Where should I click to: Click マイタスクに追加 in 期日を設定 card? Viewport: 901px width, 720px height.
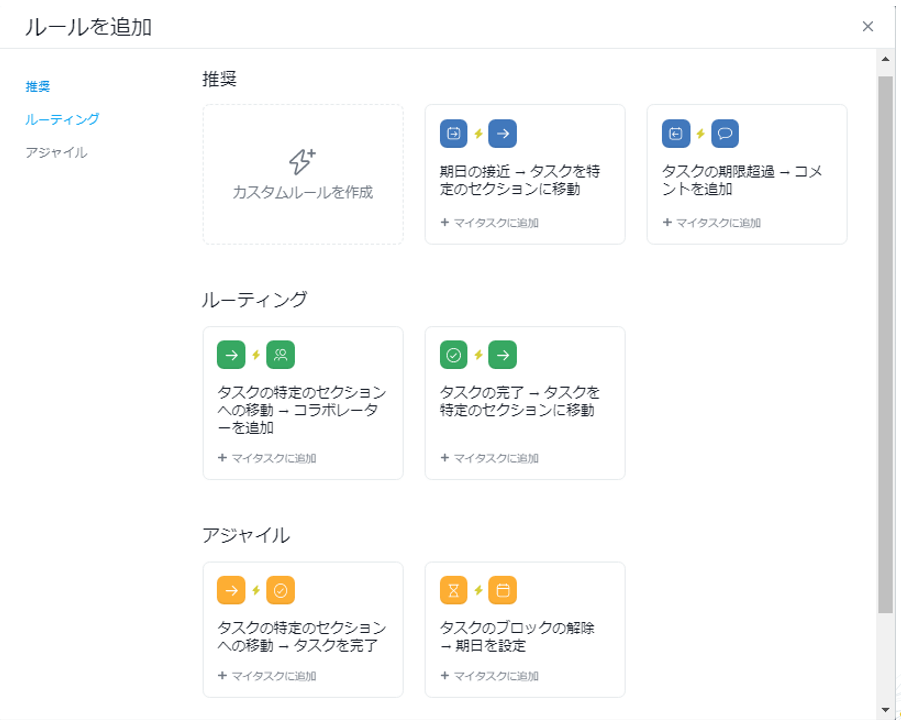point(490,676)
